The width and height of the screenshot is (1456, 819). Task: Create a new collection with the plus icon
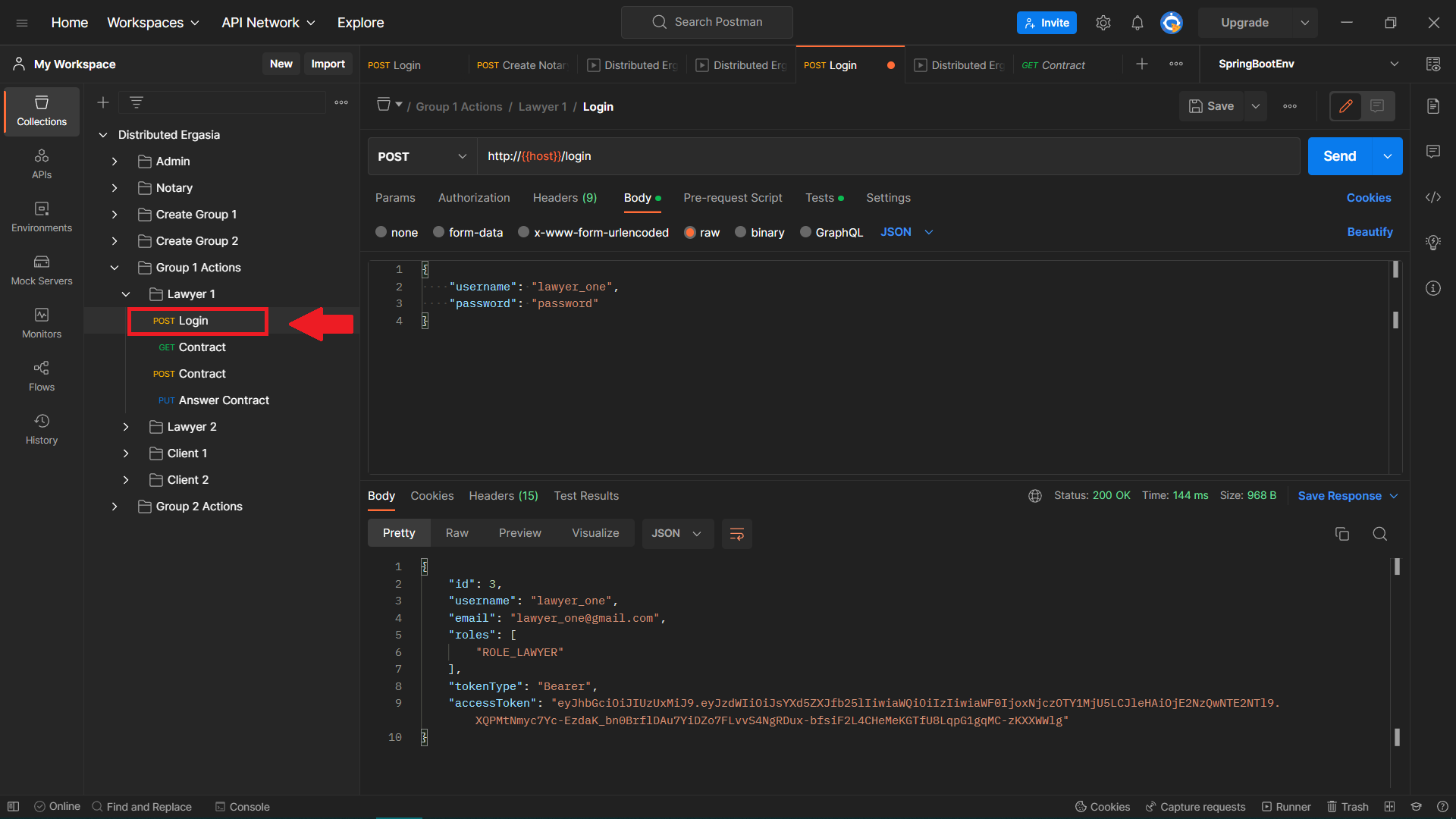coord(103,102)
